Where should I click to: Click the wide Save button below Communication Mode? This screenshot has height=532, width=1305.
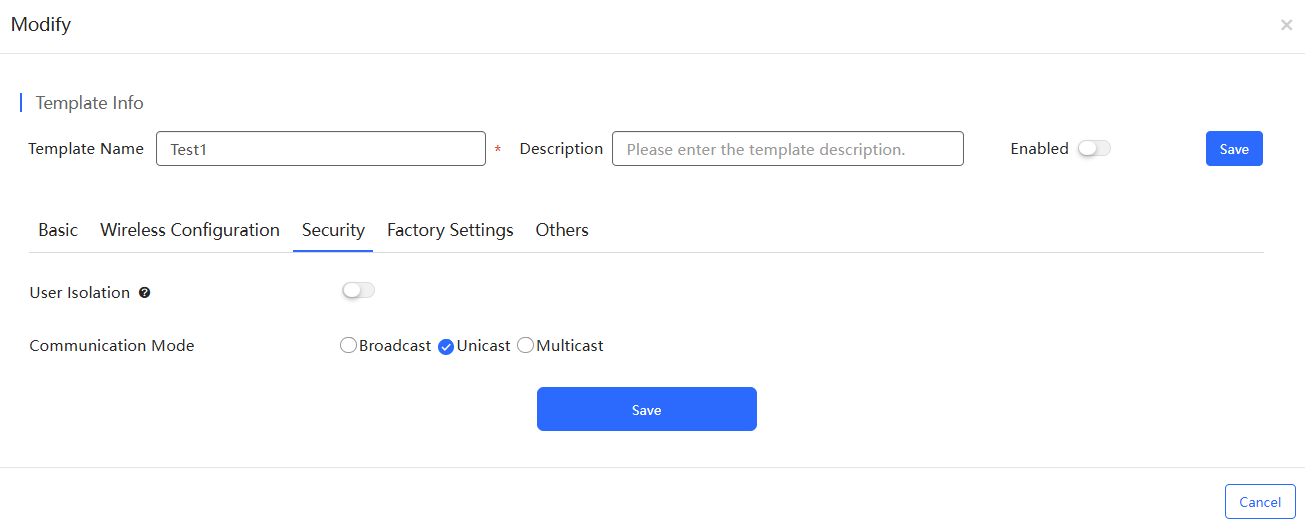[x=647, y=409]
